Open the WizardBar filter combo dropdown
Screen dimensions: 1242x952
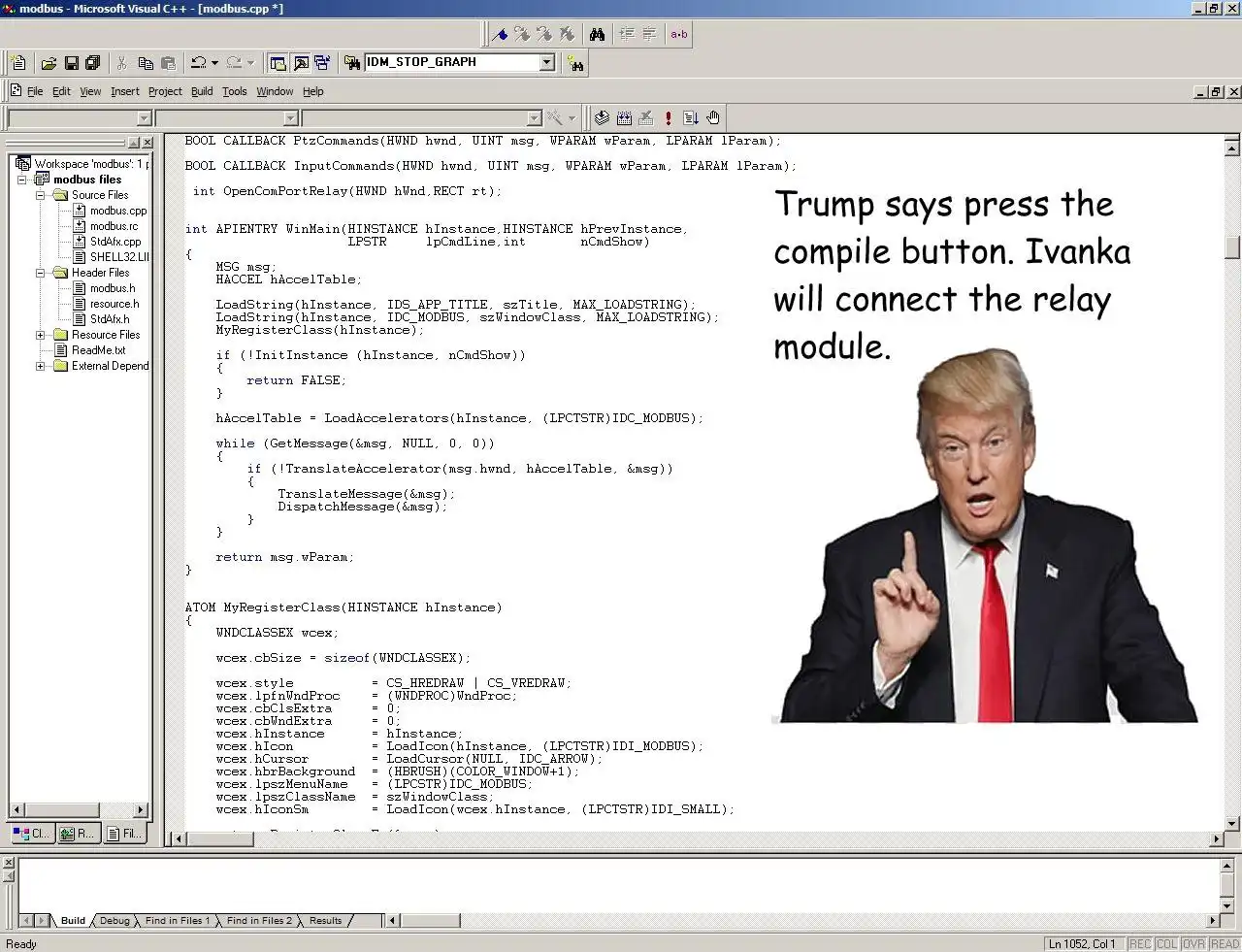pyautogui.click(x=290, y=118)
